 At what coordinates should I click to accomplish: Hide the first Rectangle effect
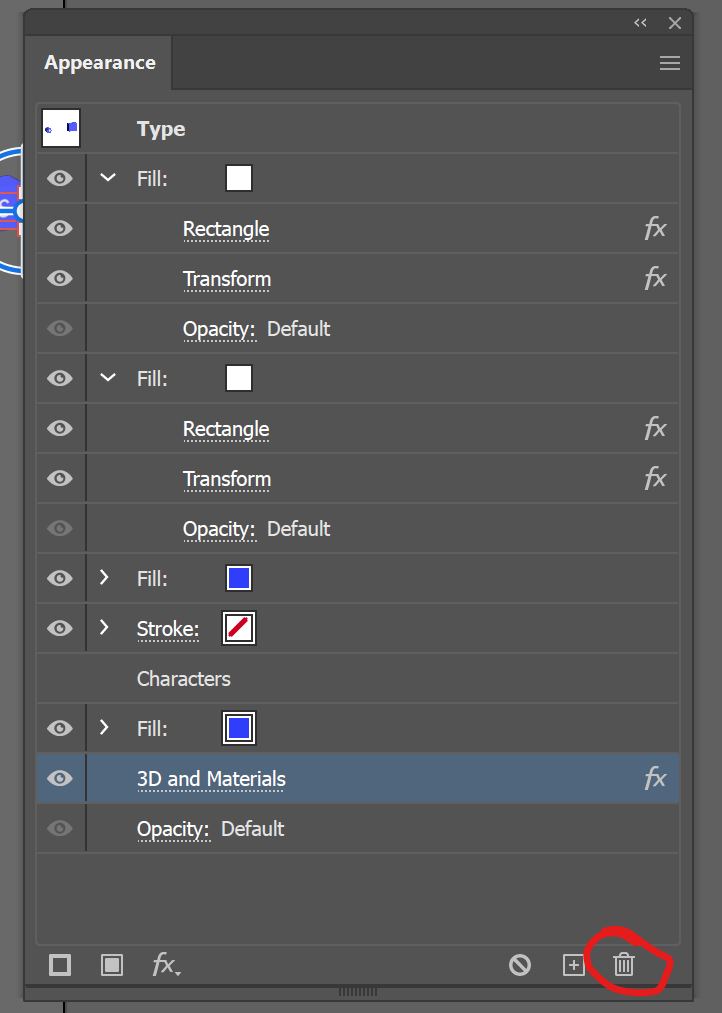click(60, 229)
